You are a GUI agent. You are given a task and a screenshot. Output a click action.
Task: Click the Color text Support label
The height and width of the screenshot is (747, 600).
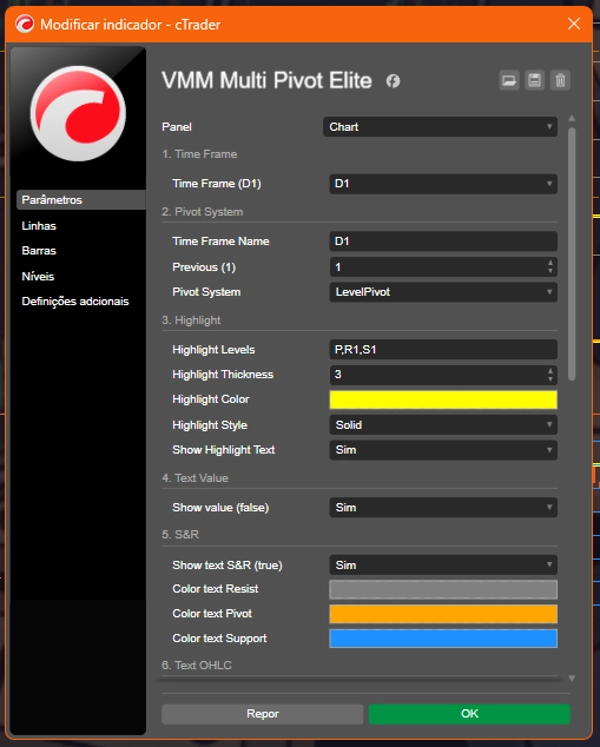(219, 639)
